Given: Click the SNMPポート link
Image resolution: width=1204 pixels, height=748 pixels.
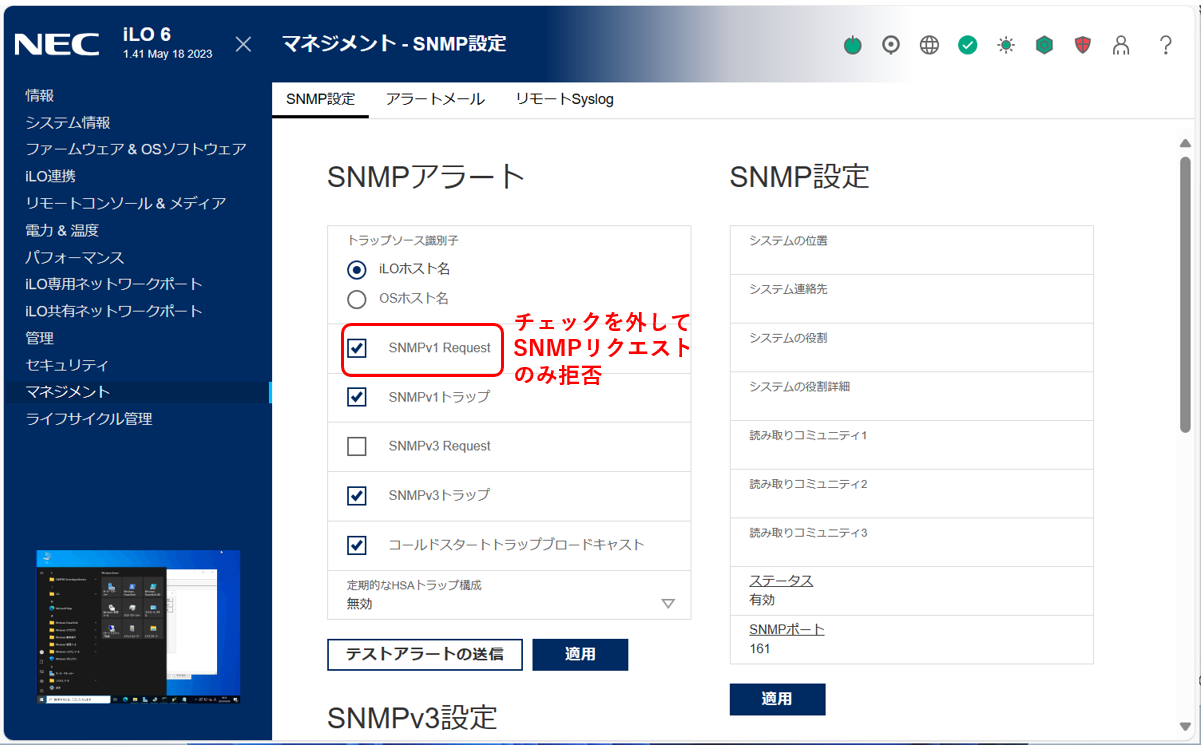Looking at the screenshot, I should coord(786,630).
